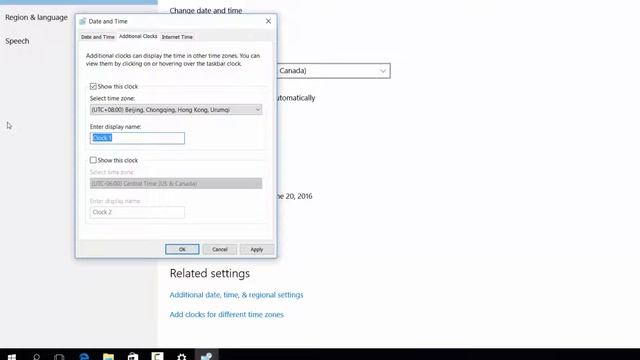Screen dimensions: 640x360
Task: Click the Cancel button
Action: pyautogui.click(x=220, y=249)
